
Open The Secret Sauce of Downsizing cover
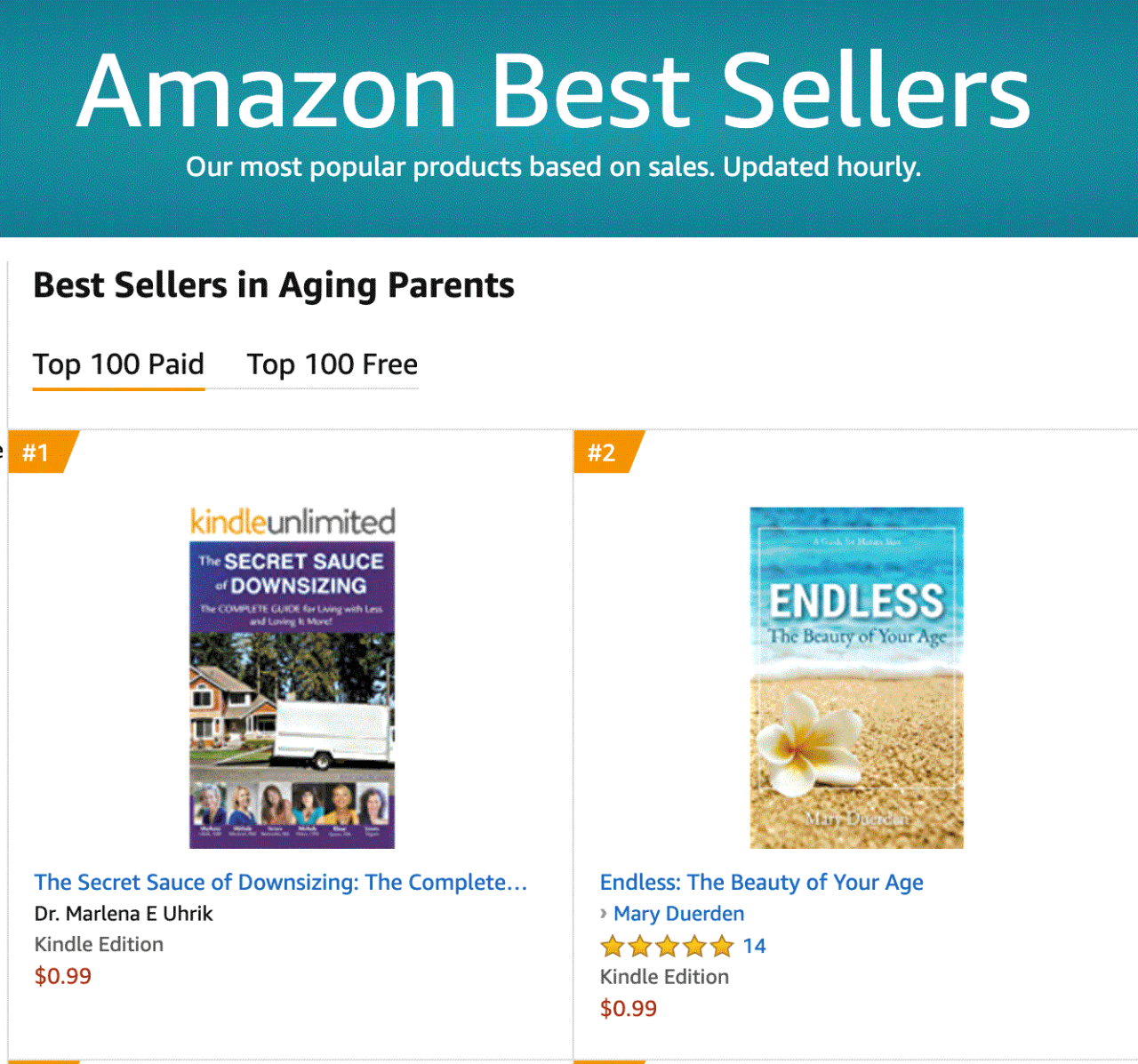coord(292,694)
